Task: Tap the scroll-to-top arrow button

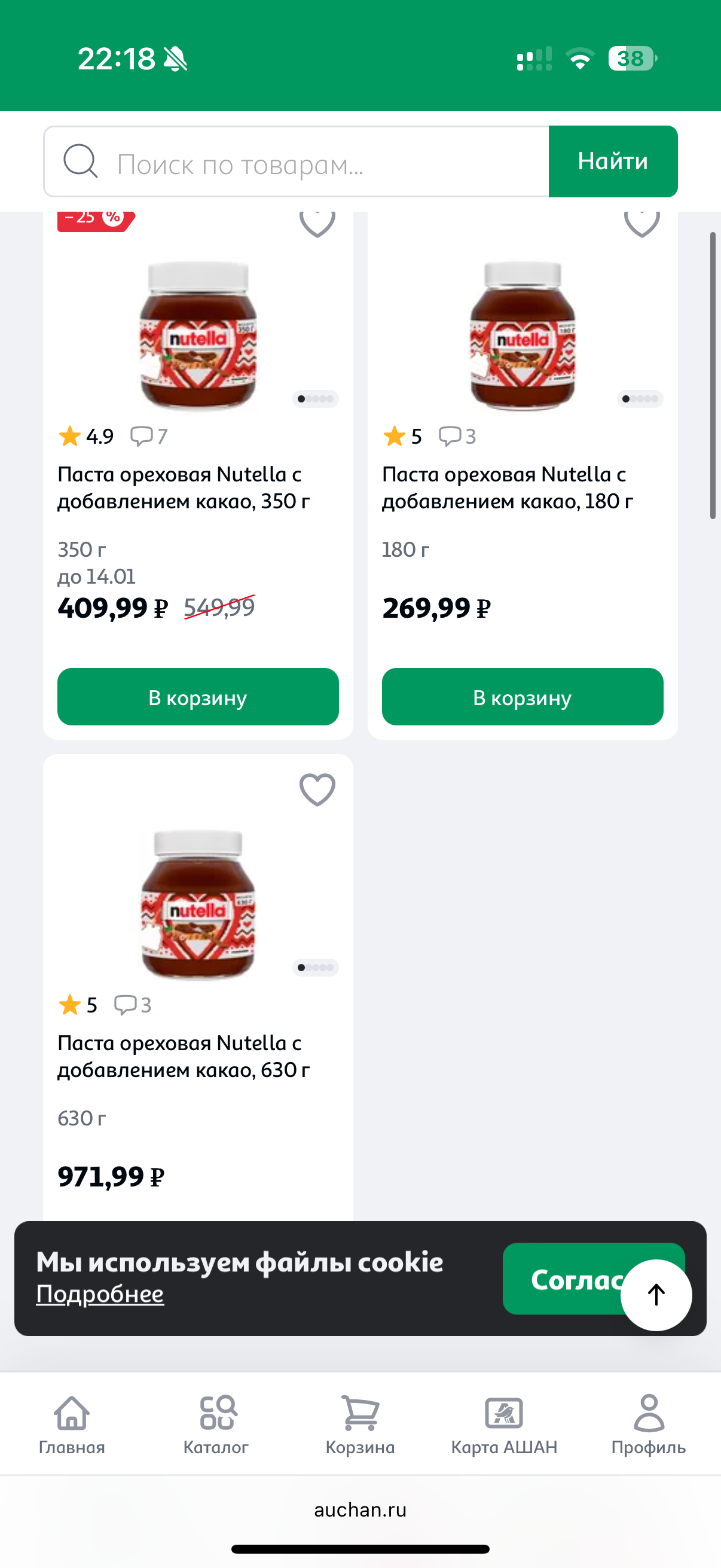Action: (x=656, y=1295)
